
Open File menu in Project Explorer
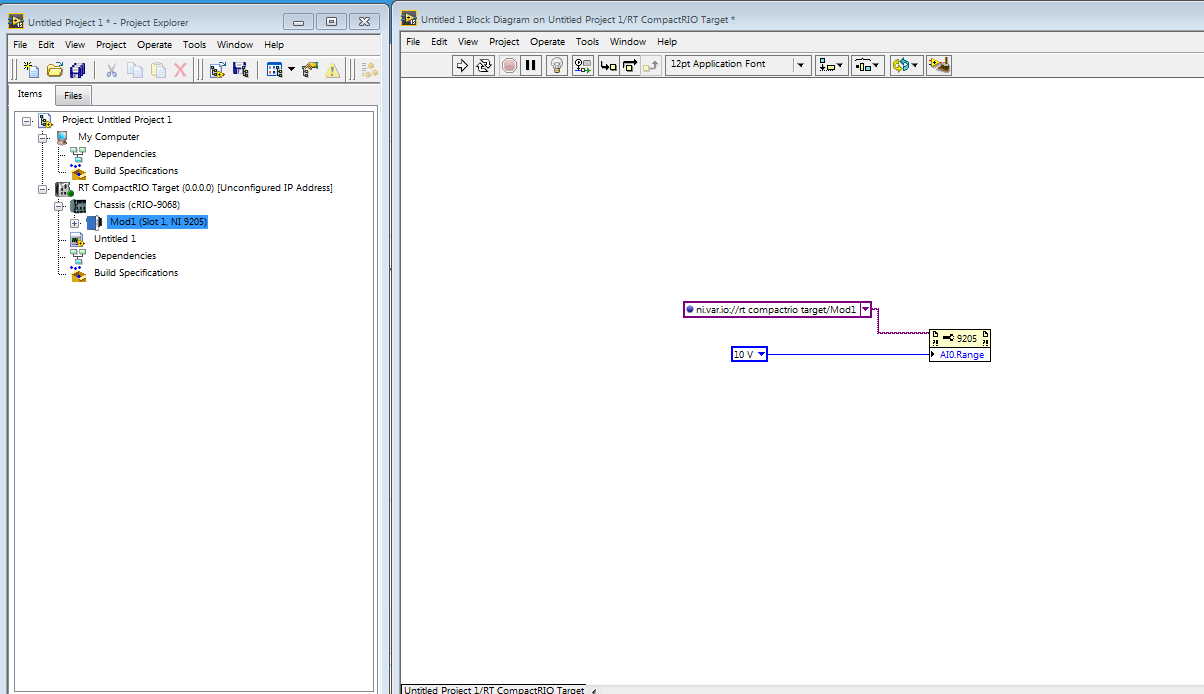coord(20,44)
